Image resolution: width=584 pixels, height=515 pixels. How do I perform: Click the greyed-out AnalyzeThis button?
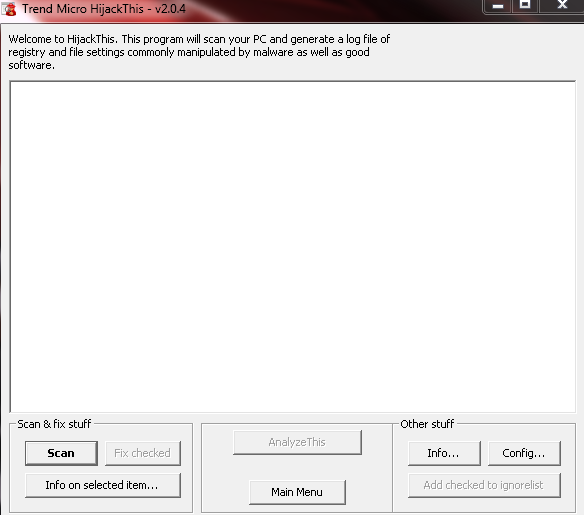pyautogui.click(x=297, y=442)
